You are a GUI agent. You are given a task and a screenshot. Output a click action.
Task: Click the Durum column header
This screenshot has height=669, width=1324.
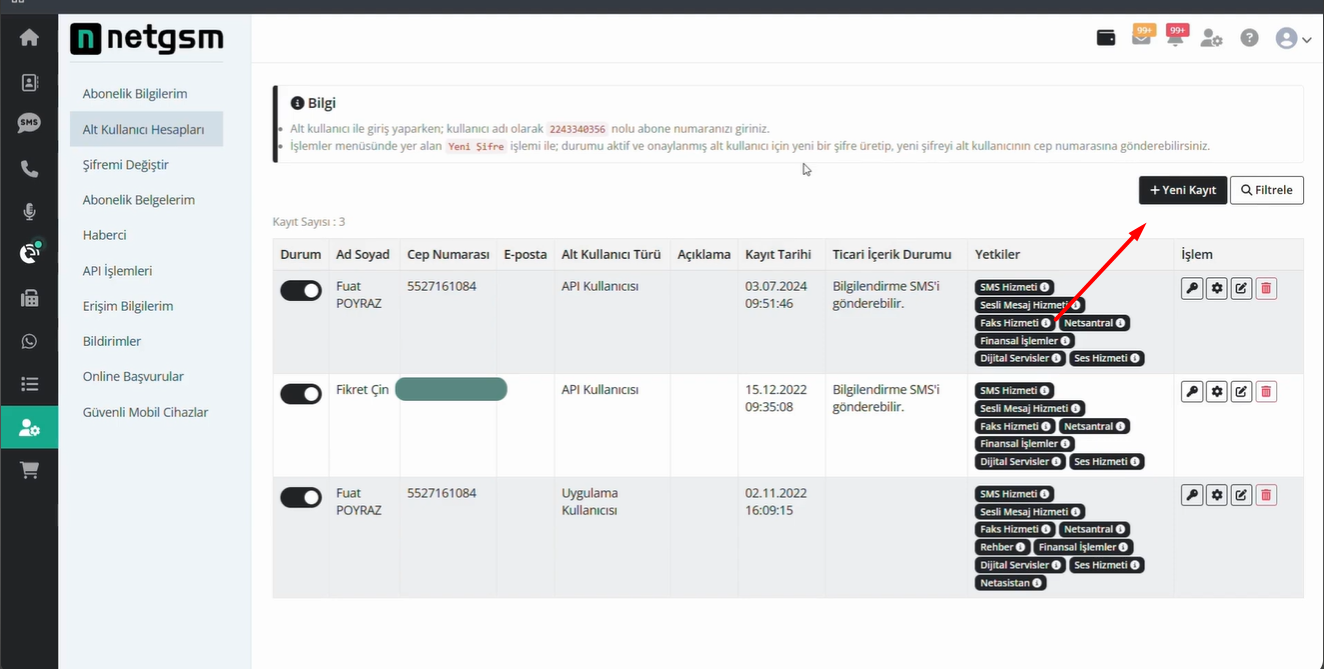point(301,254)
